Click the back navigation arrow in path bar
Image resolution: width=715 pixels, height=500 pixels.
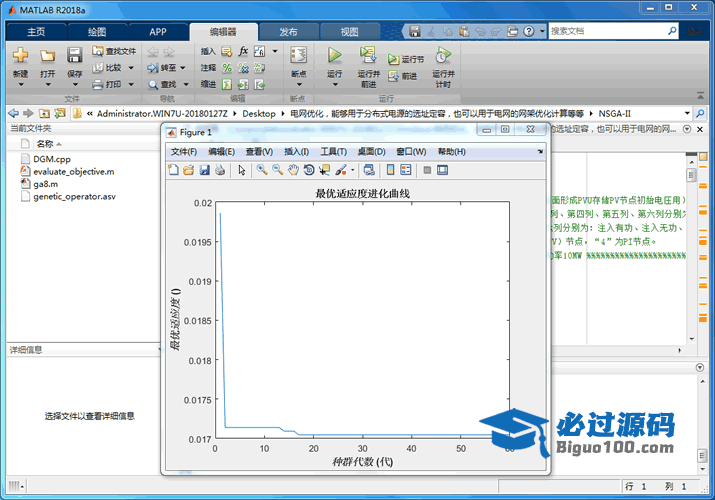pyautogui.click(x=14, y=113)
